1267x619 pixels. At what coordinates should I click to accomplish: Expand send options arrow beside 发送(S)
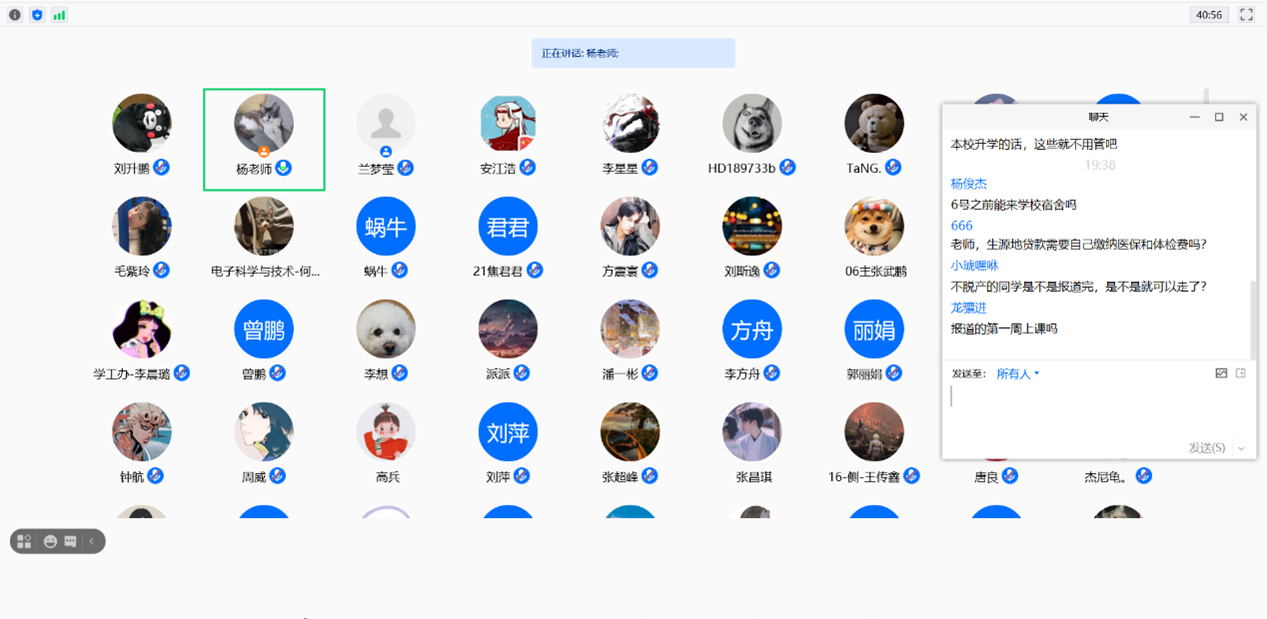click(1241, 448)
